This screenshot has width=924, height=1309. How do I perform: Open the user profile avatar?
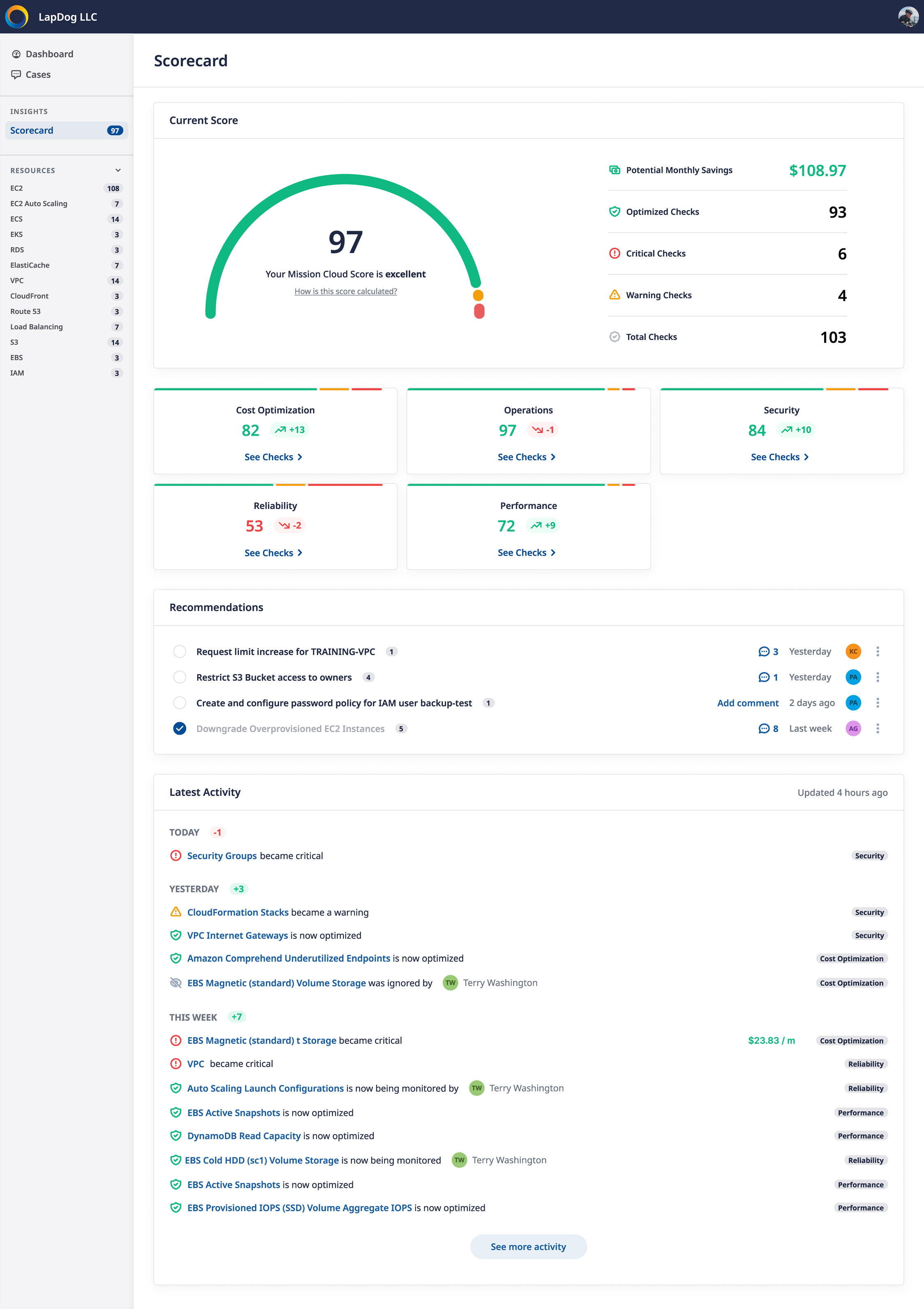pos(908,16)
